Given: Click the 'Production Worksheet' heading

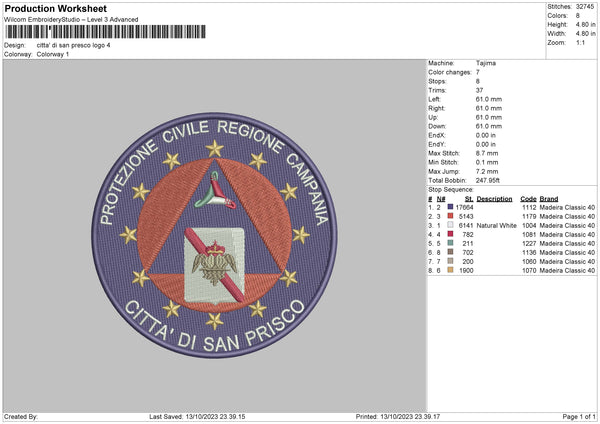Looking at the screenshot, I should pos(55,8).
